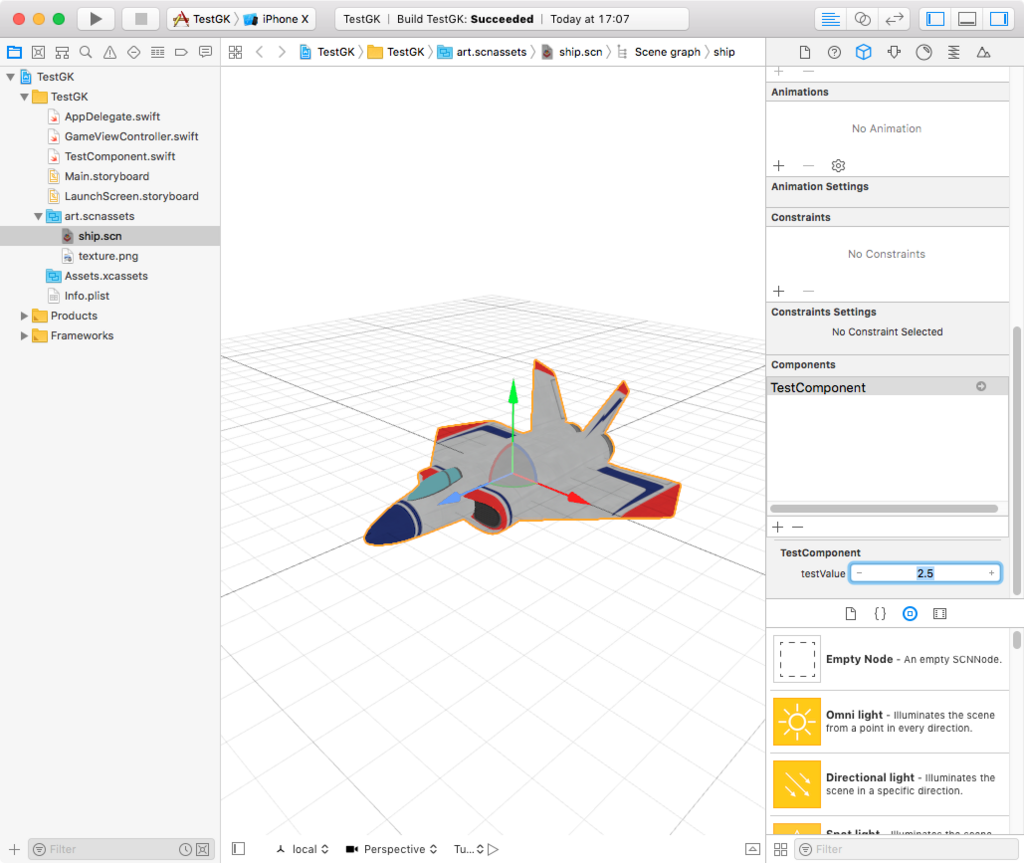Open the Scene inspector
Image resolution: width=1024 pixels, height=863 pixels.
coord(983,52)
